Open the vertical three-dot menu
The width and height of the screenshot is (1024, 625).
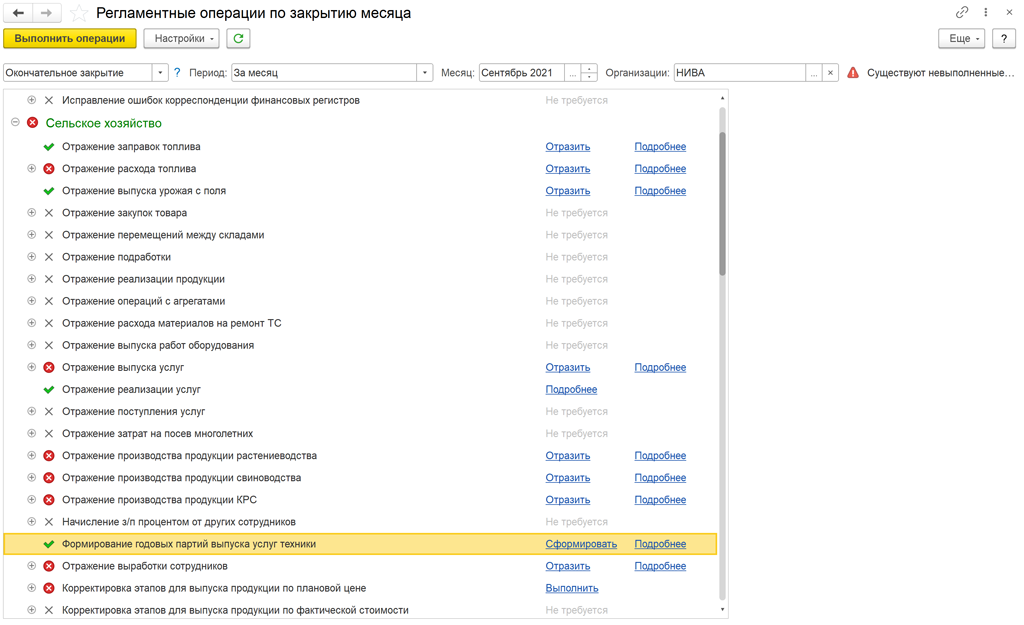[x=986, y=13]
